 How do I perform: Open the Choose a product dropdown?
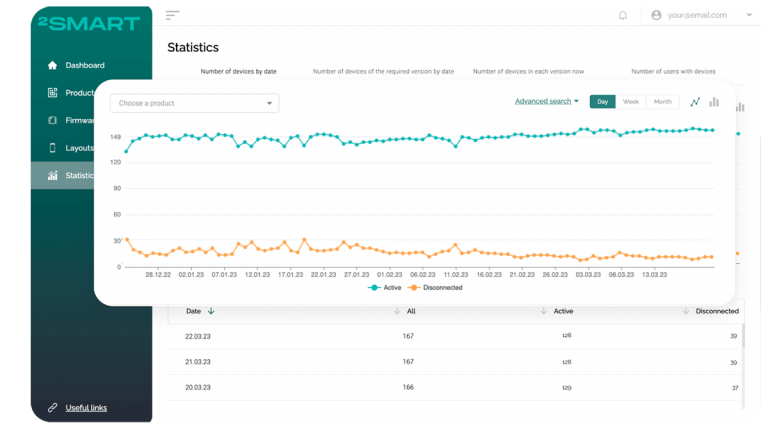(x=194, y=103)
